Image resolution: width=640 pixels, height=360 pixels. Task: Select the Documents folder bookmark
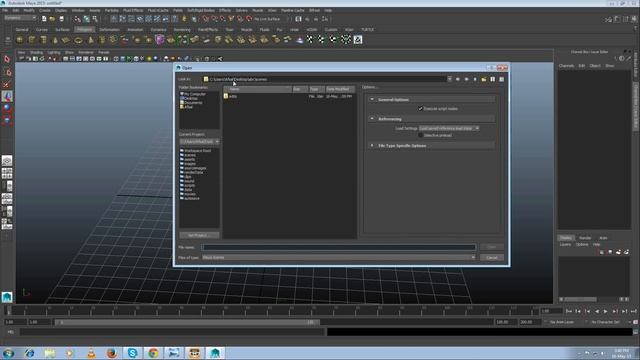tap(191, 102)
